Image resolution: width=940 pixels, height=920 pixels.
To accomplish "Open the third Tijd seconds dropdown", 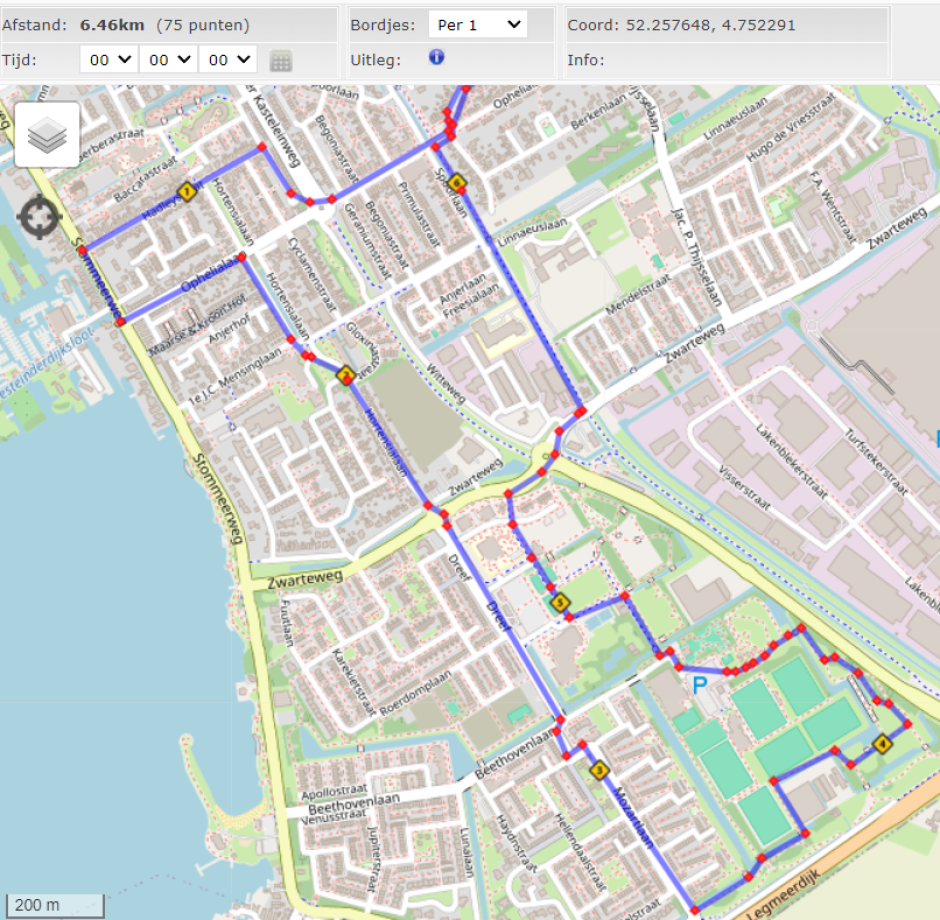I will 228,60.
